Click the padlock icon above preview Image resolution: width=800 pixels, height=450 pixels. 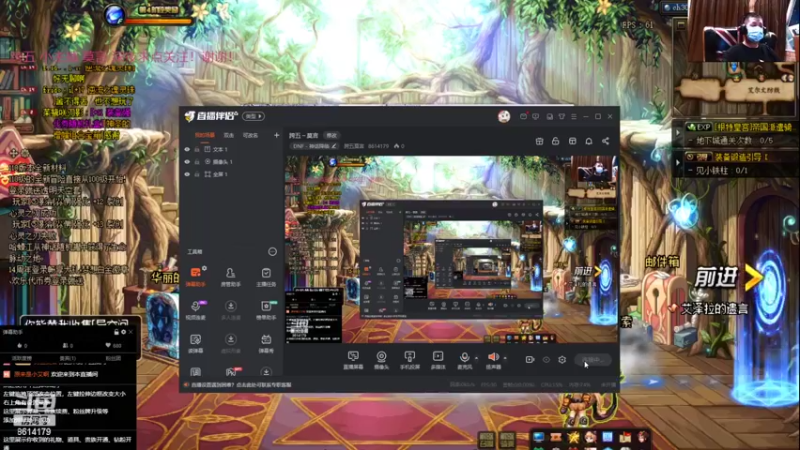[x=556, y=141]
